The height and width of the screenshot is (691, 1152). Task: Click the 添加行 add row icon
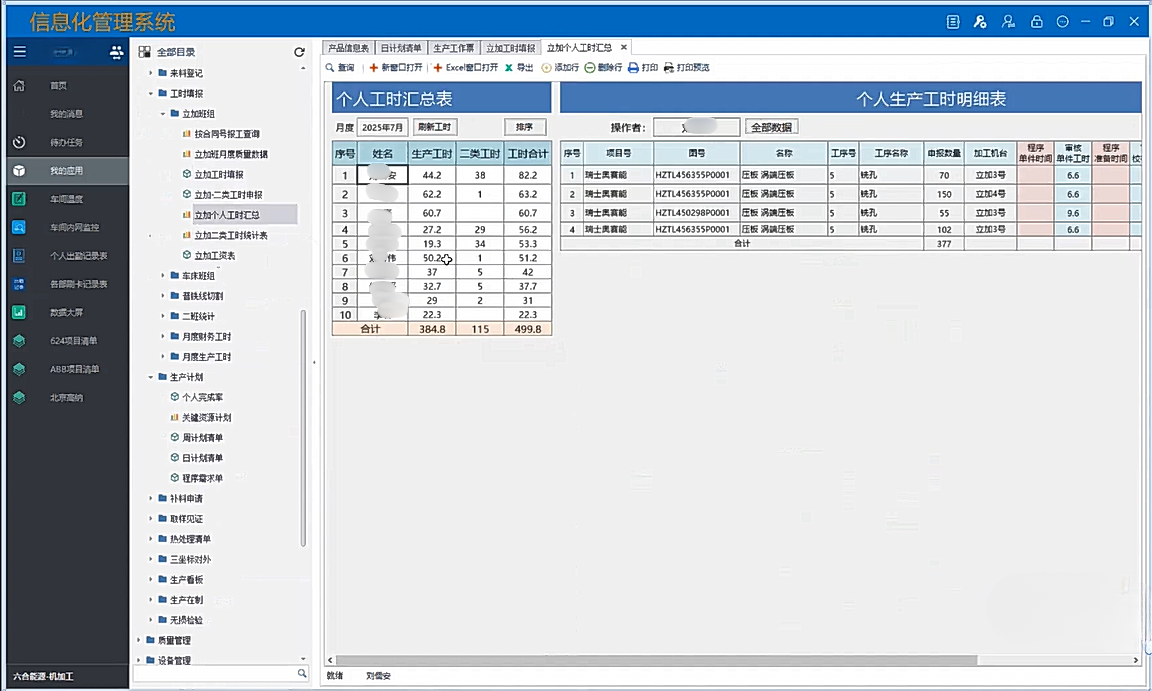tap(547, 68)
